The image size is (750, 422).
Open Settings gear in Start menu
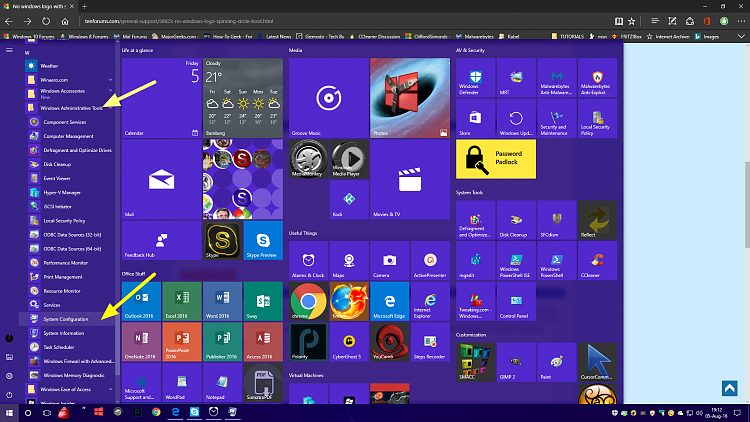tap(9, 376)
